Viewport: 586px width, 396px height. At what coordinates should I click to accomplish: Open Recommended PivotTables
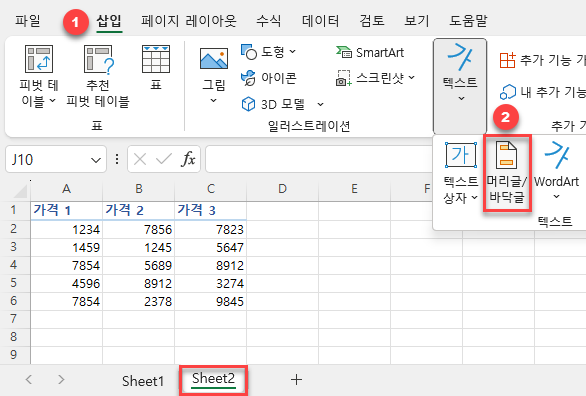[x=98, y=77]
